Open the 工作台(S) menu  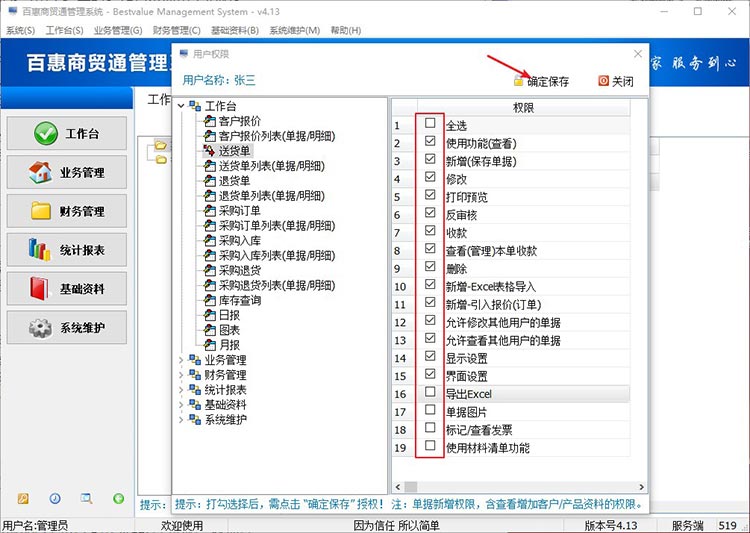[x=64, y=30]
